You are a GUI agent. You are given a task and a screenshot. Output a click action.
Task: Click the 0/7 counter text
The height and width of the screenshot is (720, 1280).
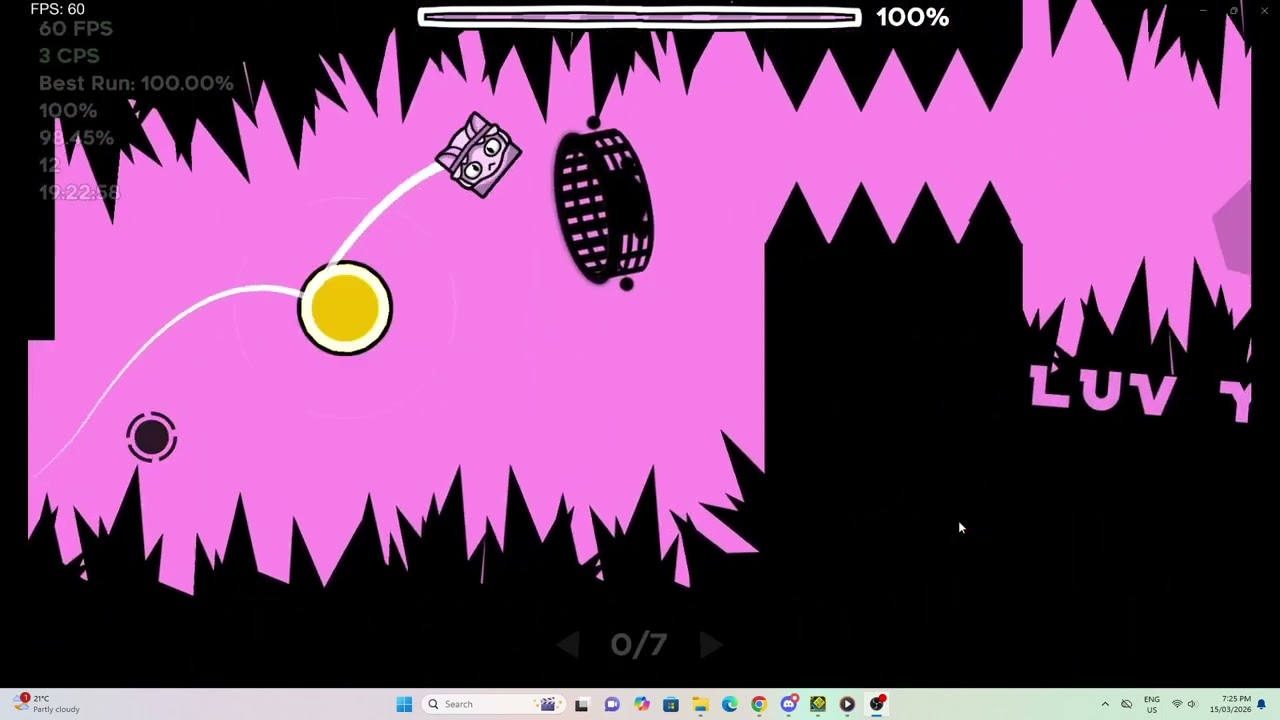(x=639, y=645)
